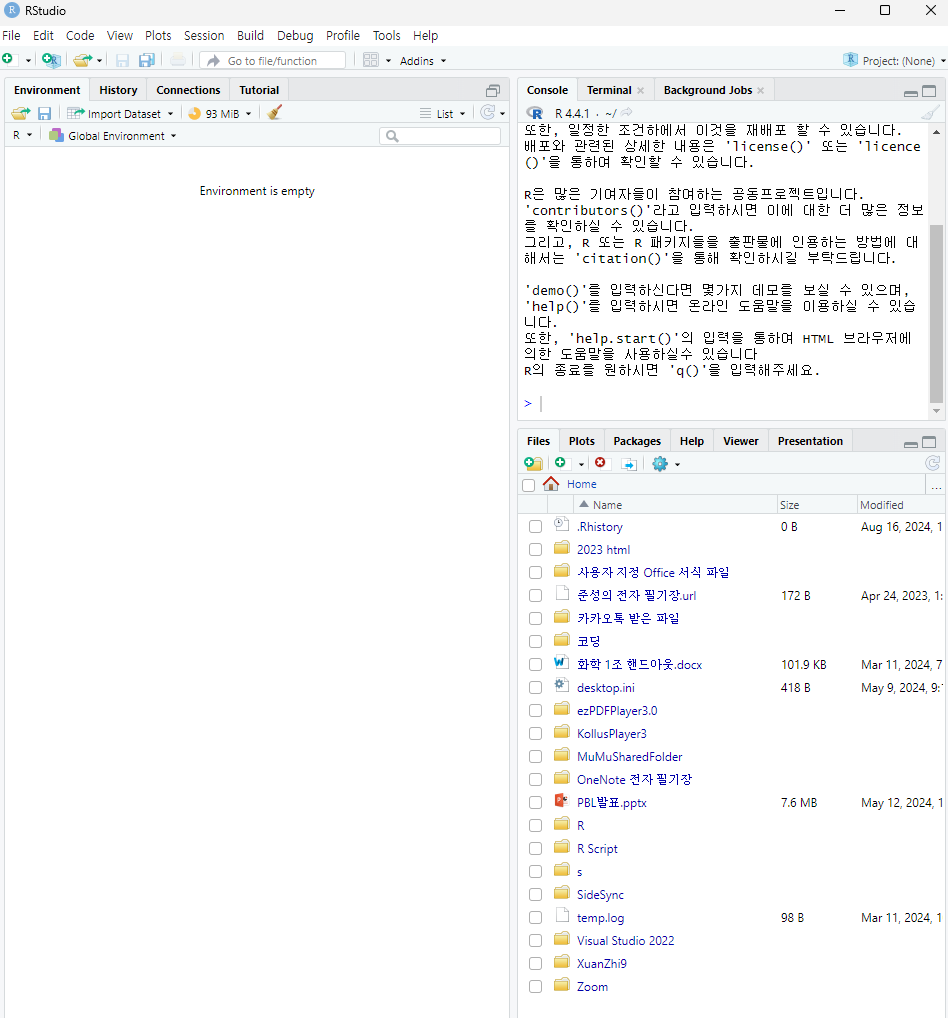The height and width of the screenshot is (1018, 948).
Task: Click the More gear icon in Files
Action: (x=660, y=464)
